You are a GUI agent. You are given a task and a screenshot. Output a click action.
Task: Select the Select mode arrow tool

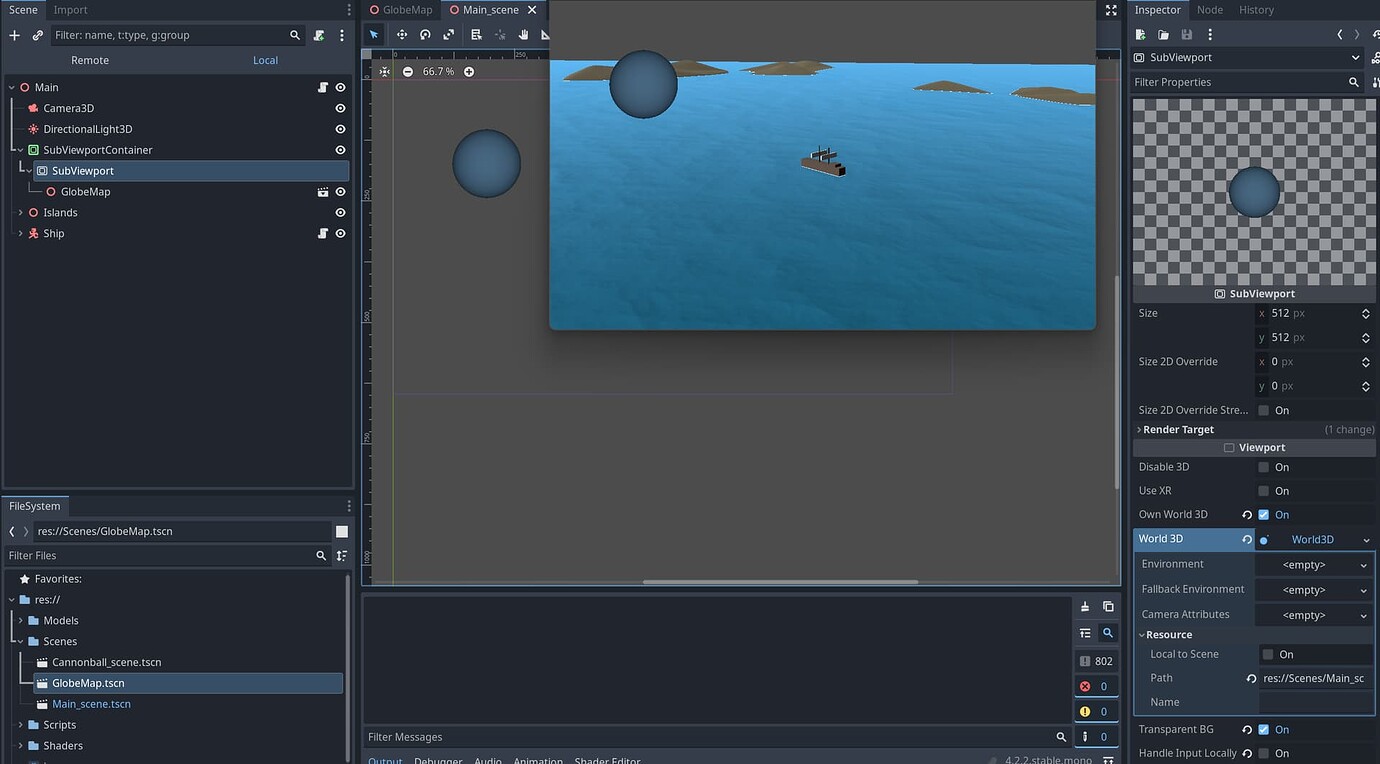tap(374, 34)
